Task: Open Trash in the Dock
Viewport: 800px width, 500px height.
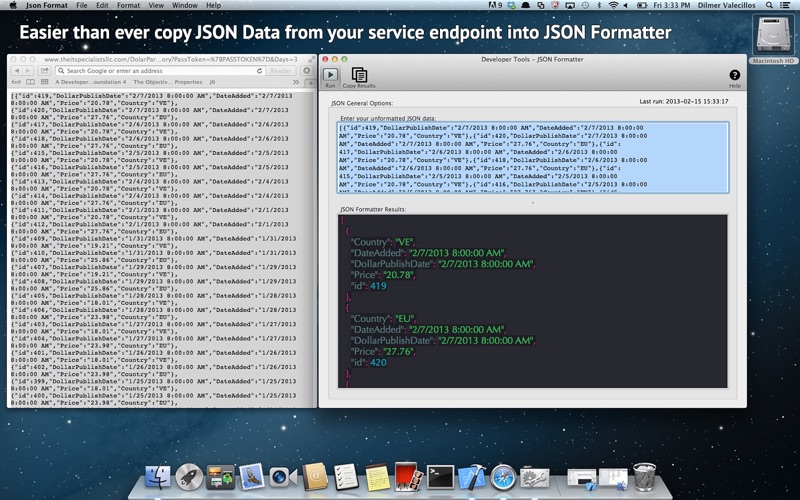Action: (x=644, y=477)
